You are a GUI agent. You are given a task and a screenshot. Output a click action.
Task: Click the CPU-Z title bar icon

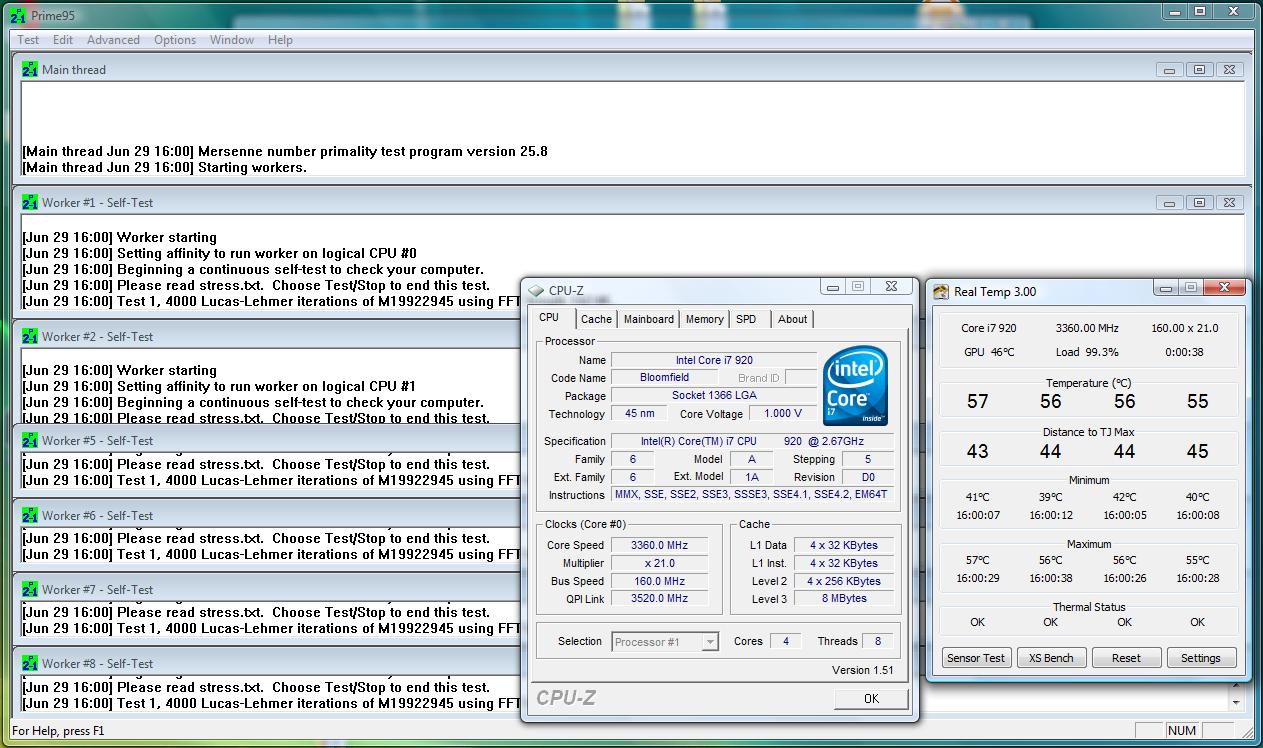pyautogui.click(x=536, y=291)
